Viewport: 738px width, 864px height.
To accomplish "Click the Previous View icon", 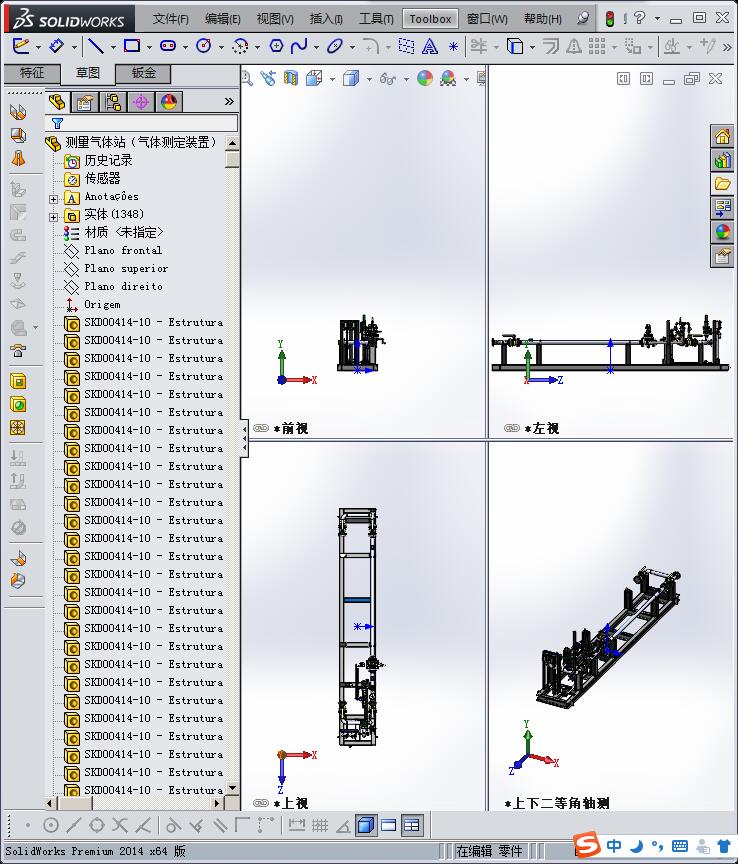I will (268, 79).
